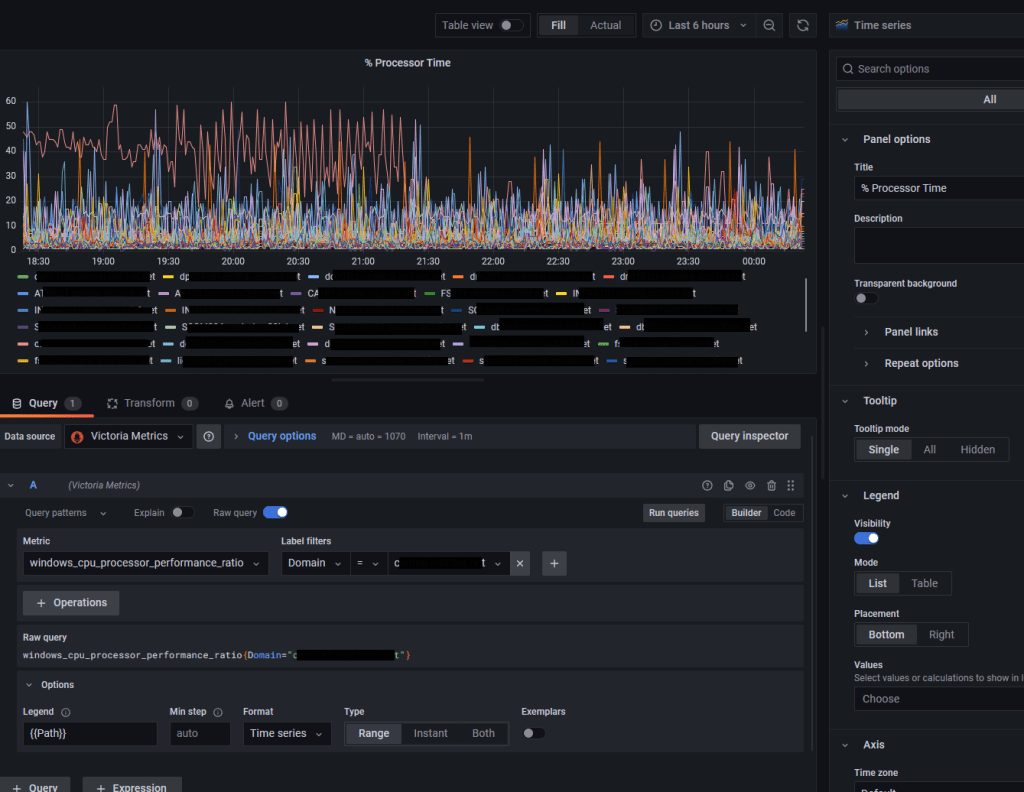Screen dimensions: 1024x792
Task: Refresh the dashboard with the refresh icon
Action: click(801, 26)
